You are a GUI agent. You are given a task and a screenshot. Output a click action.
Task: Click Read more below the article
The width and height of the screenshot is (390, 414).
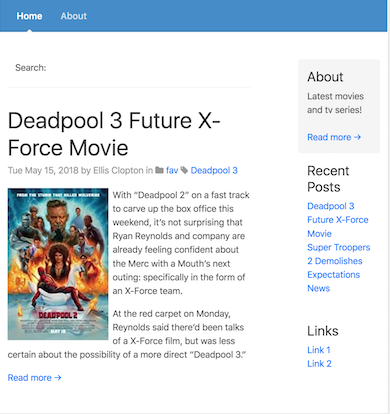tap(35, 378)
